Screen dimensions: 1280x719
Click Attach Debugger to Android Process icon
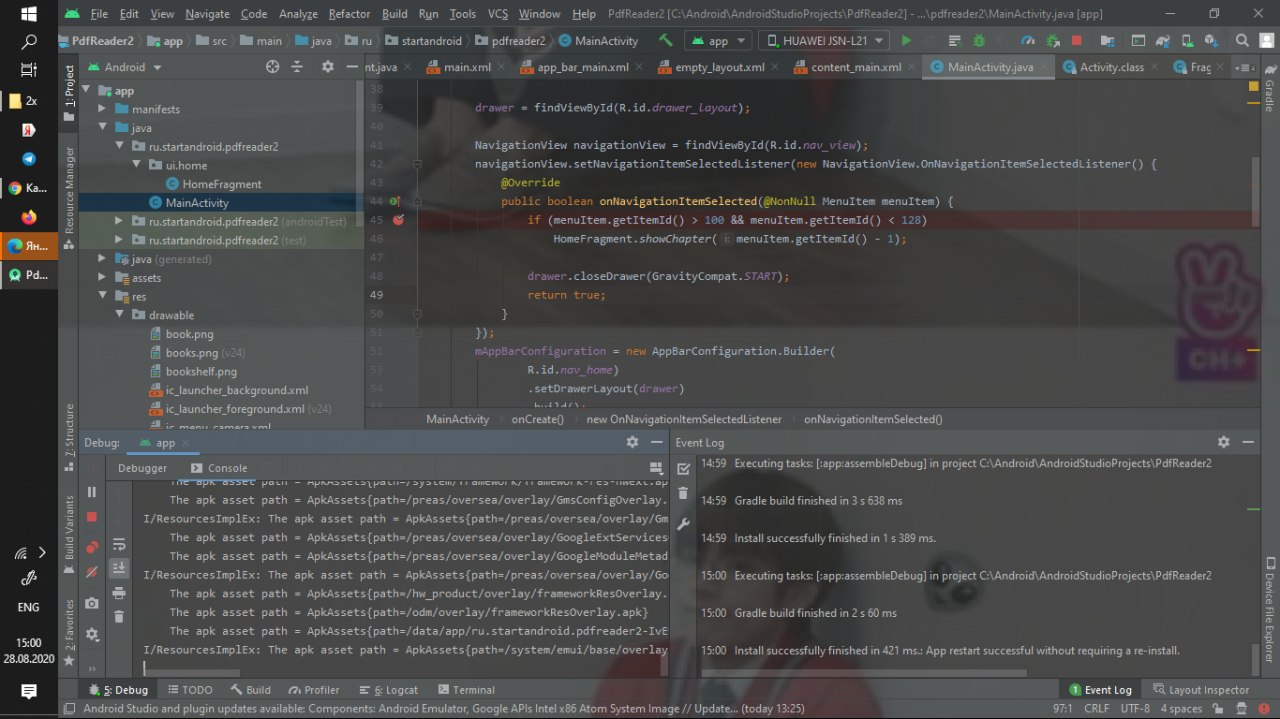click(x=1052, y=41)
